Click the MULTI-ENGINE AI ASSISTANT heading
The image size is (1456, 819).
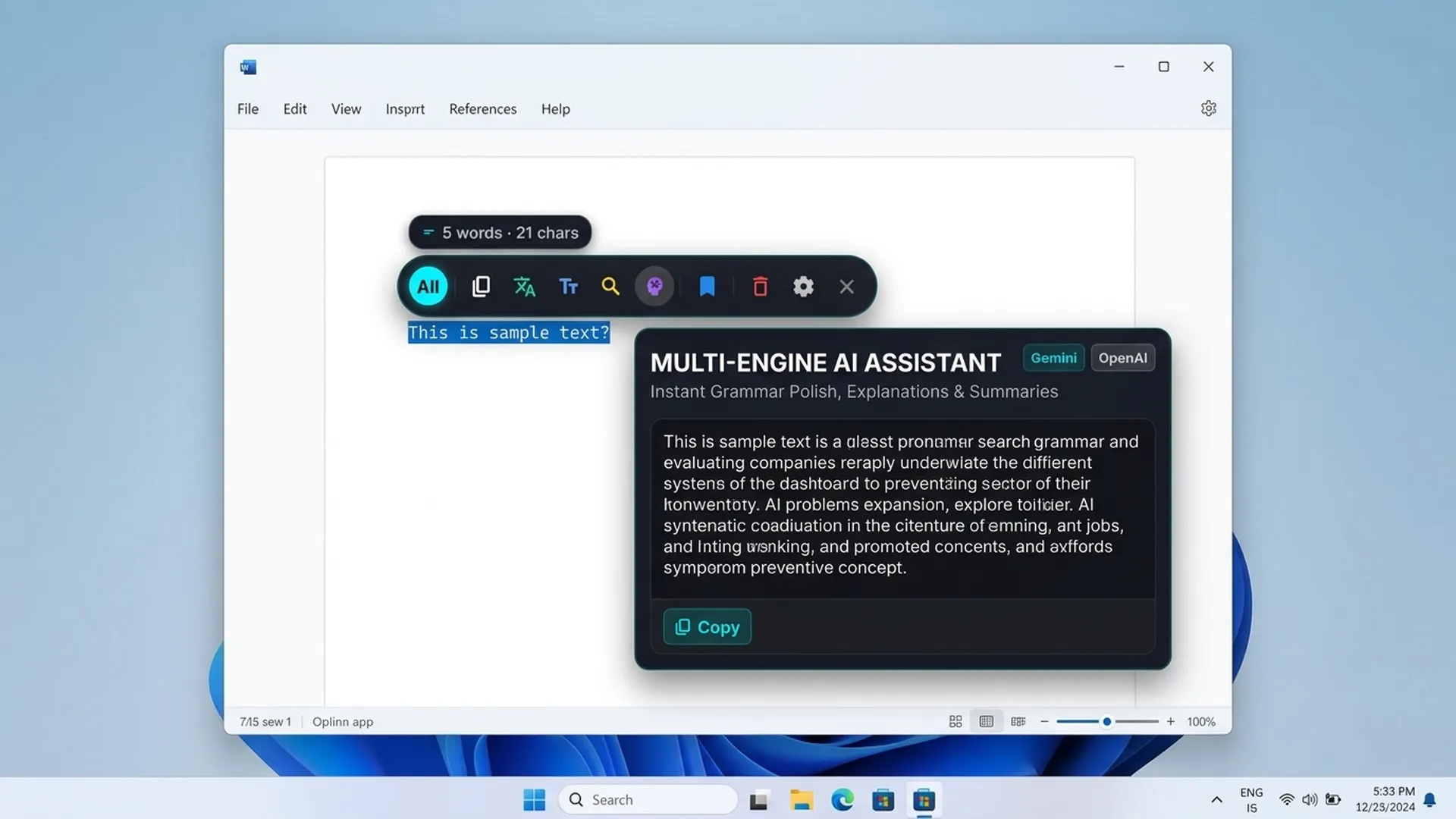pos(826,362)
